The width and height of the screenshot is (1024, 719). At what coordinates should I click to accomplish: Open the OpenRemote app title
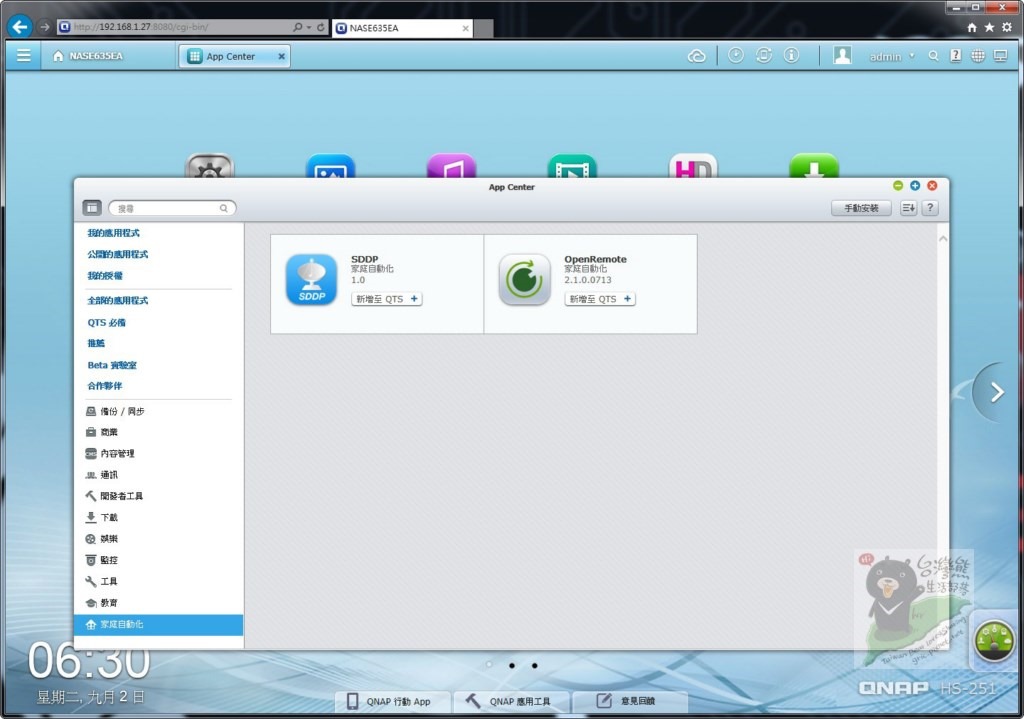[x=595, y=259]
